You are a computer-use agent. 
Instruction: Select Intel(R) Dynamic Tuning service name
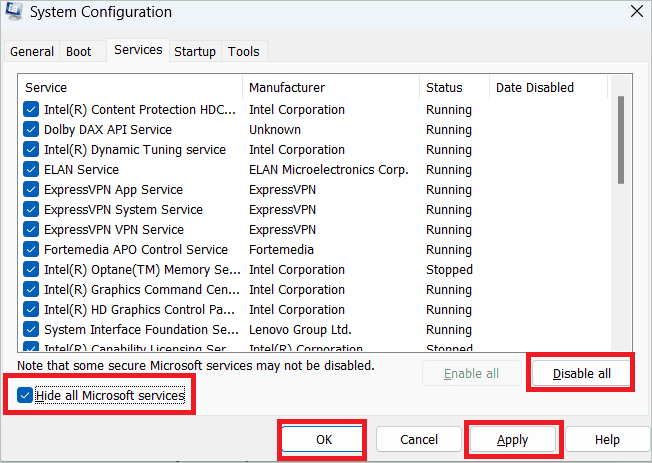point(135,150)
